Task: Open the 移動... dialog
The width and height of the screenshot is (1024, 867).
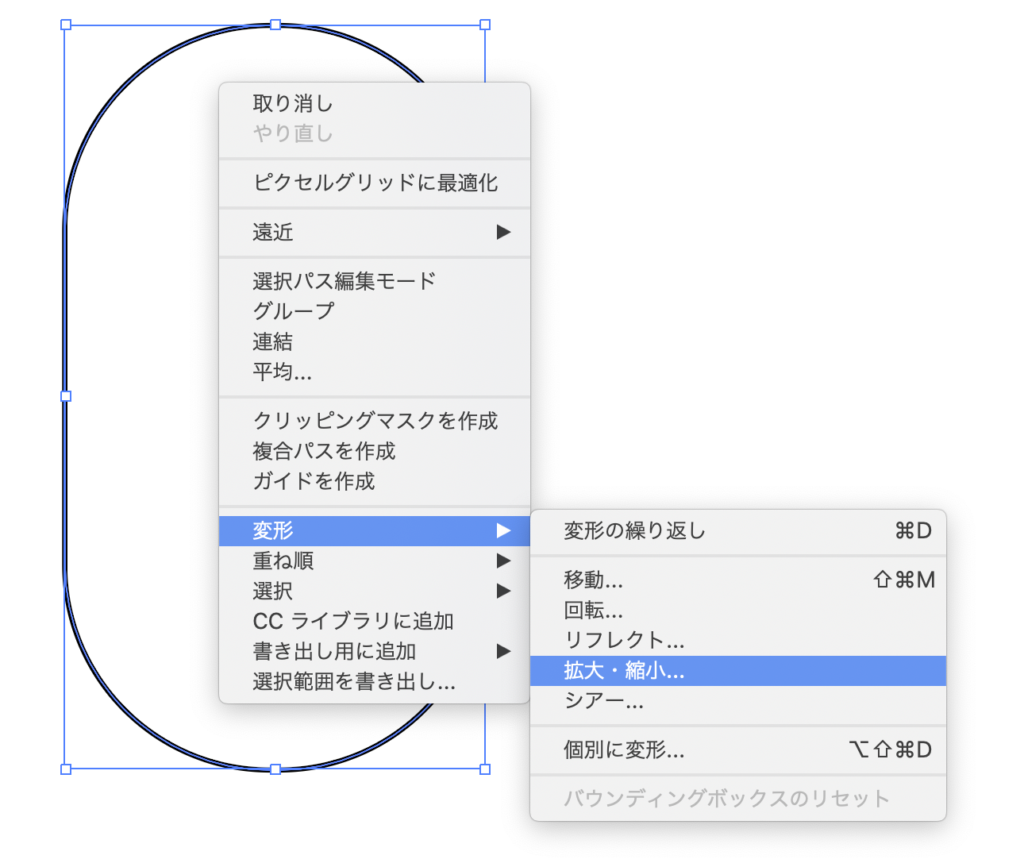Action: [x=594, y=580]
